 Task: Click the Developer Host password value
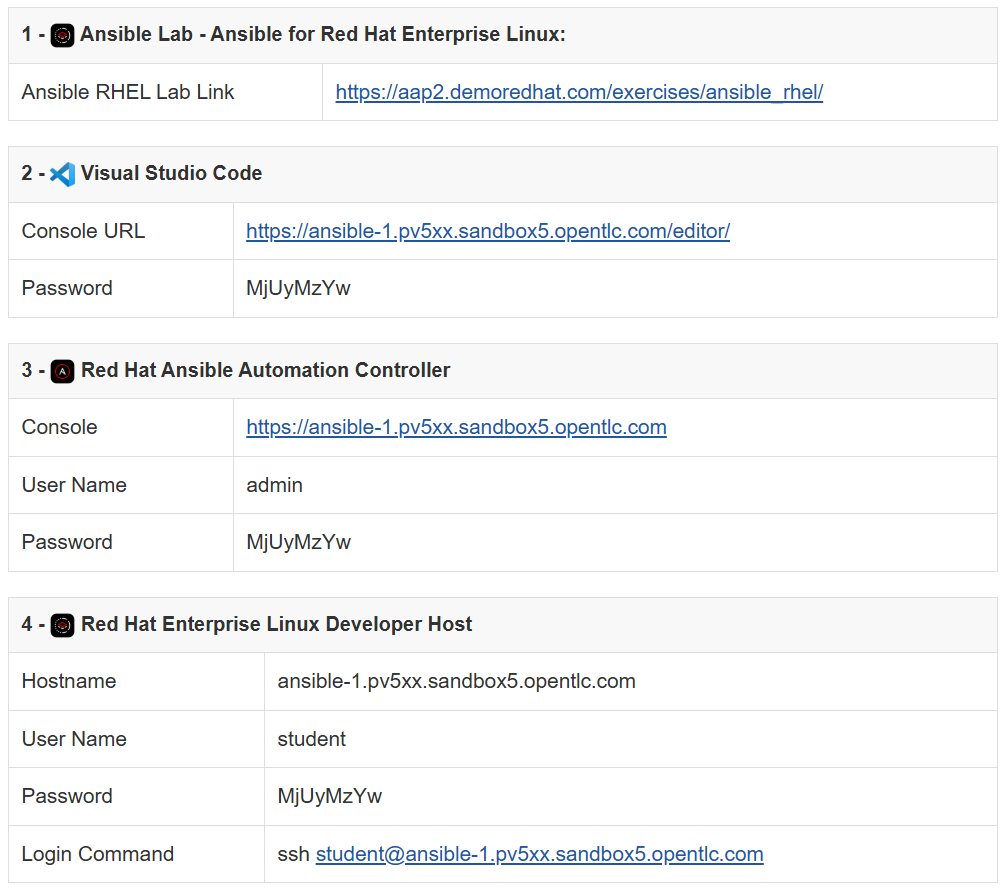coord(329,797)
